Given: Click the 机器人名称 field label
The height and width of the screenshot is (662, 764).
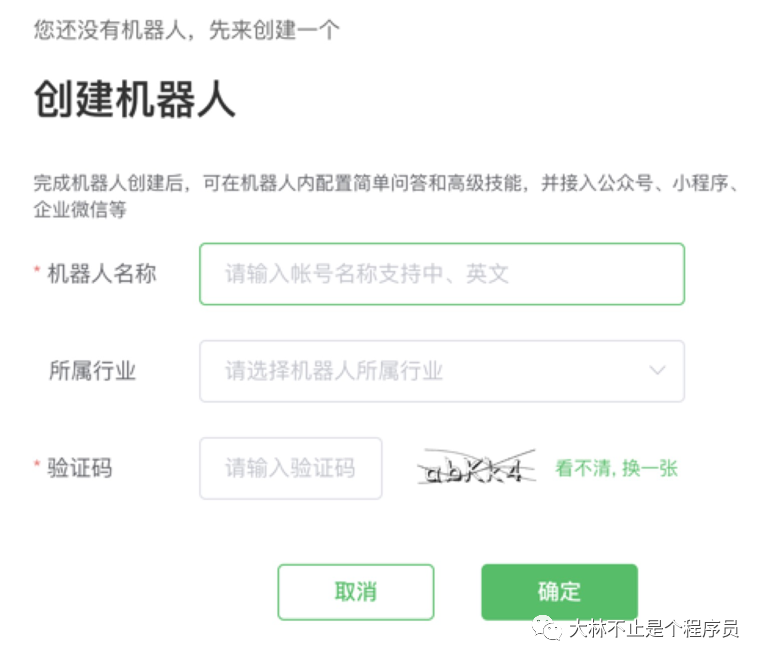Looking at the screenshot, I should 102,273.
